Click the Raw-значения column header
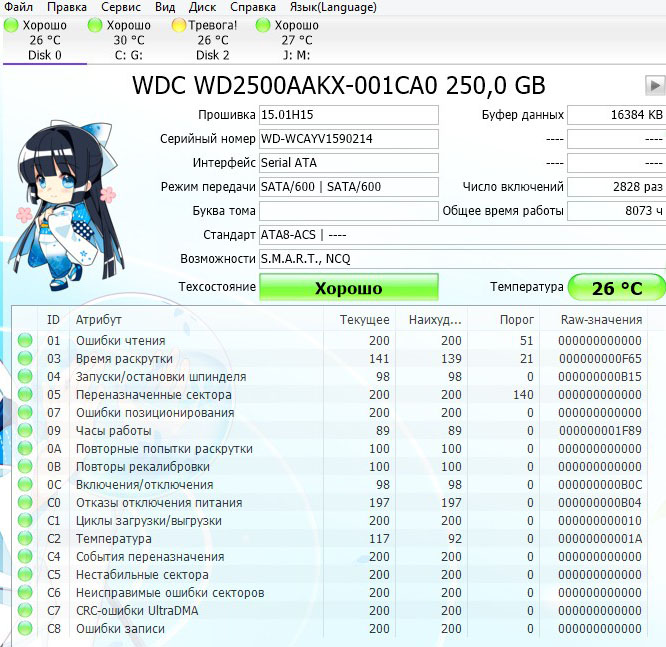Viewport: 666px width, 647px height. point(594,319)
